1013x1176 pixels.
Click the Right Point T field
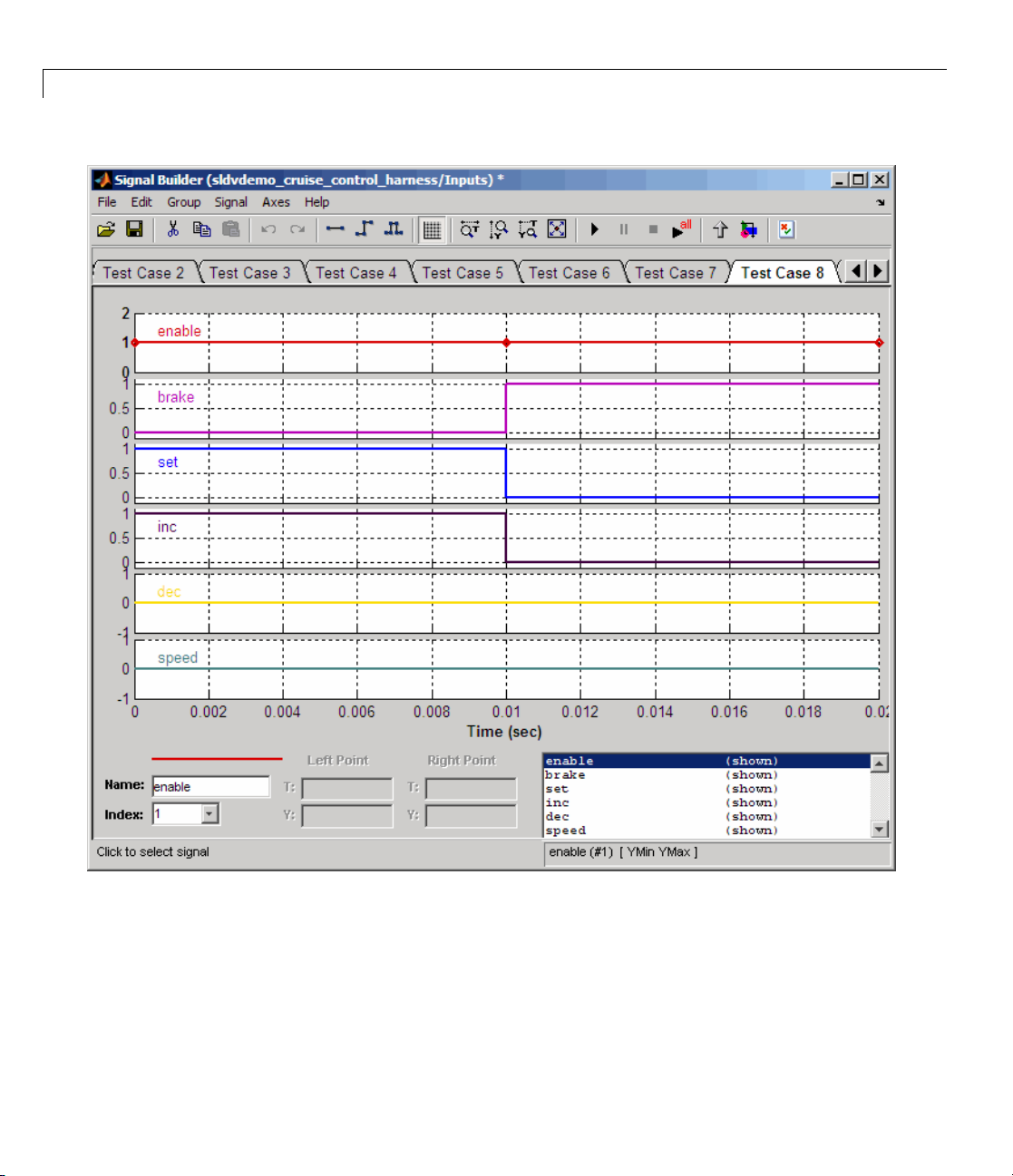[471, 788]
